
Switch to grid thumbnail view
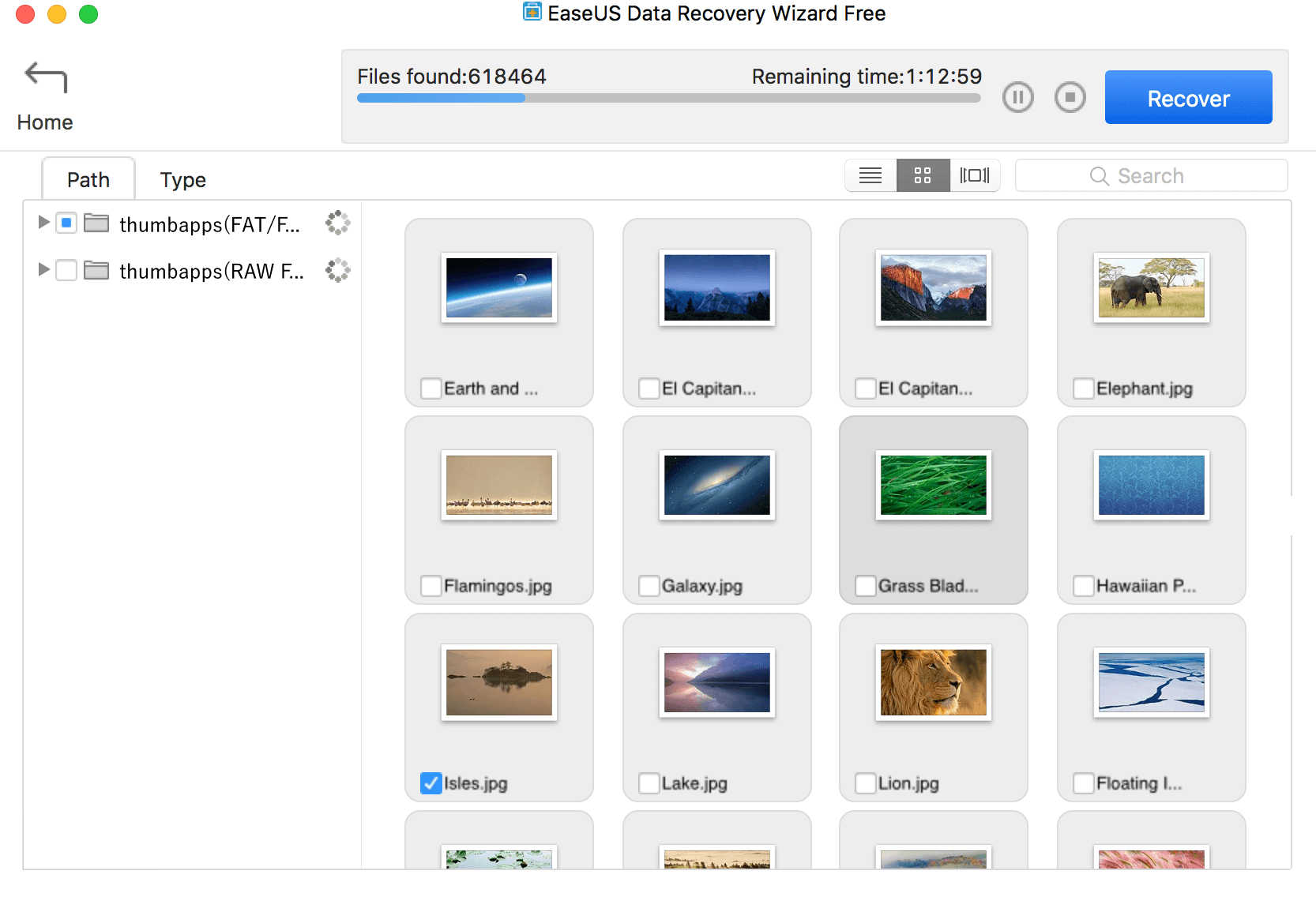coord(923,175)
